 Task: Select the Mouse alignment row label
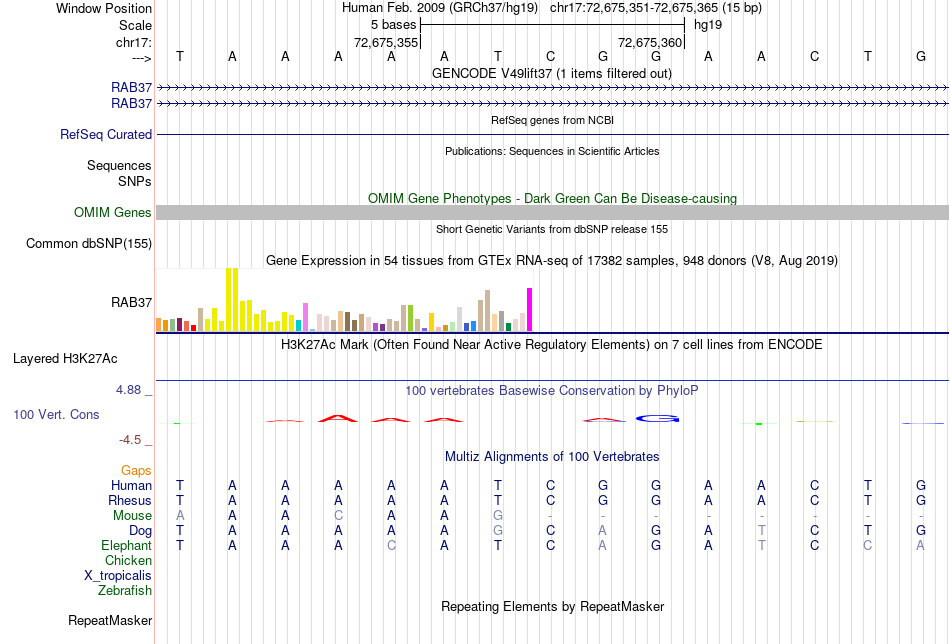pyautogui.click(x=132, y=516)
